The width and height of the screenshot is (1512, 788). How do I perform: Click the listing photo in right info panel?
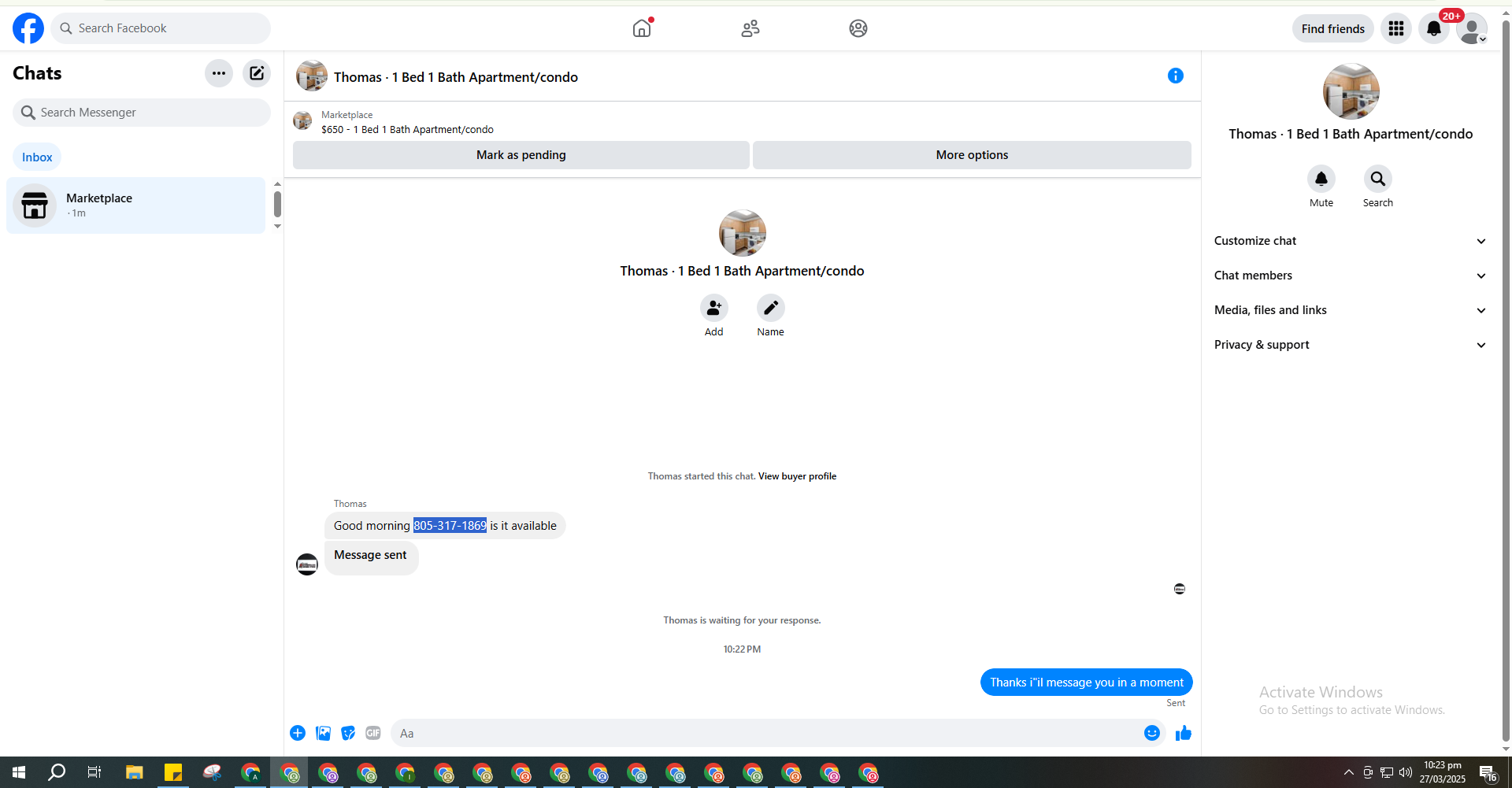pos(1351,91)
